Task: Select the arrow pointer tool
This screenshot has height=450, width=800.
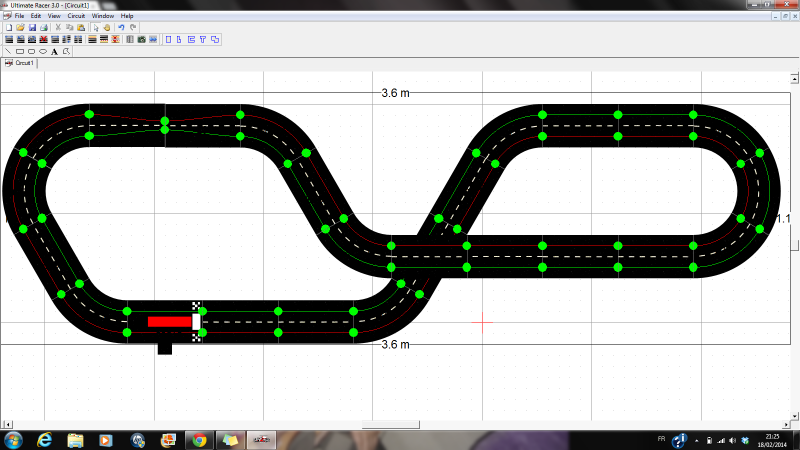Action: tap(95, 27)
